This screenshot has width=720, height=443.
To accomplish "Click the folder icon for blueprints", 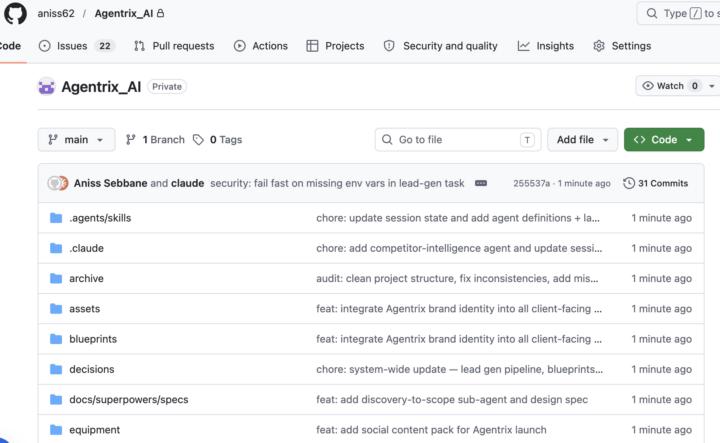I will coord(56,339).
